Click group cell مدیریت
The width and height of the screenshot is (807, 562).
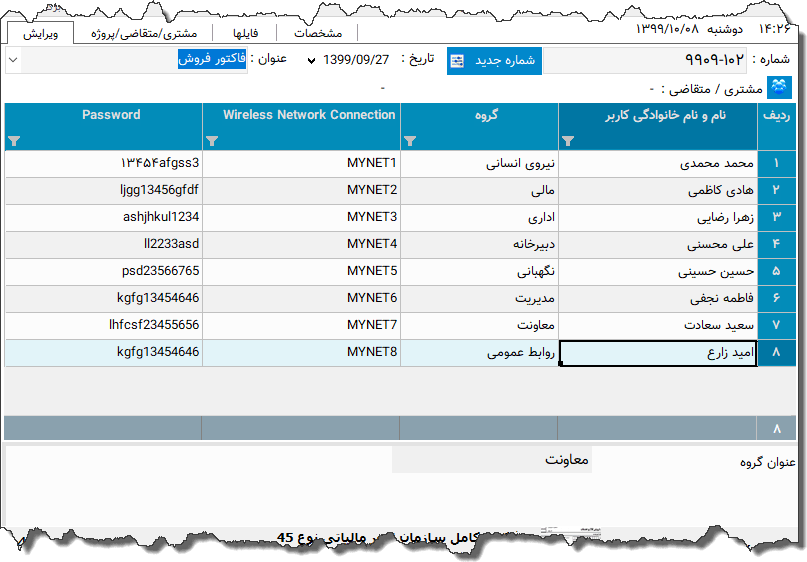pyautogui.click(x=480, y=299)
